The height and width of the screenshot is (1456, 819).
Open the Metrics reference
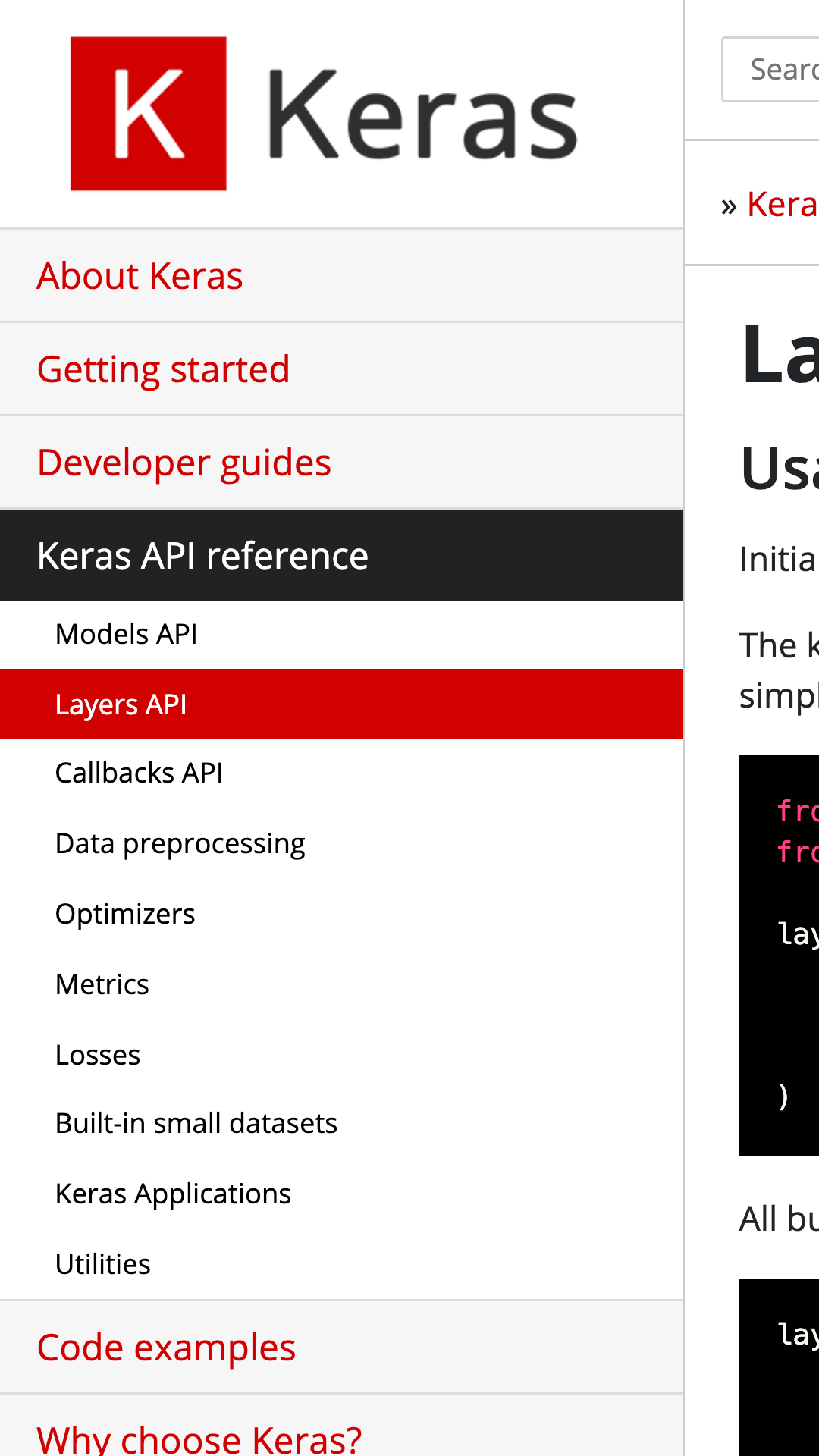pyautogui.click(x=341, y=984)
